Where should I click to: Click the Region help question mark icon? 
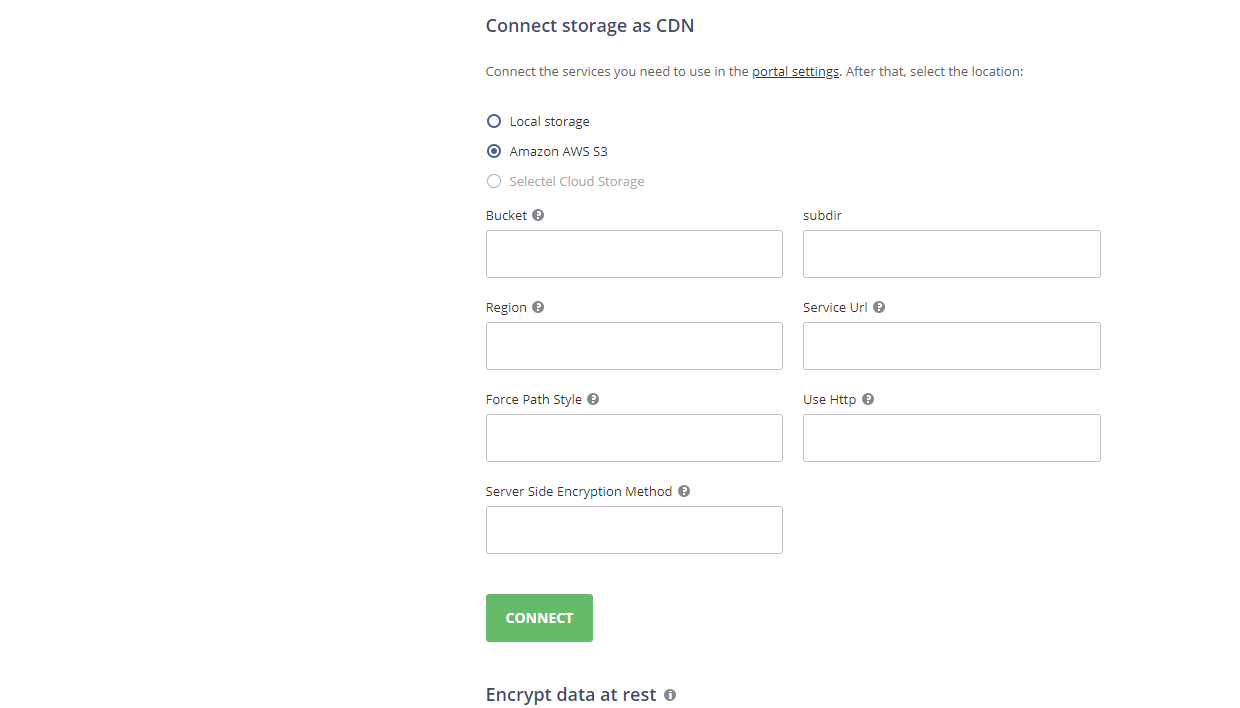(539, 307)
